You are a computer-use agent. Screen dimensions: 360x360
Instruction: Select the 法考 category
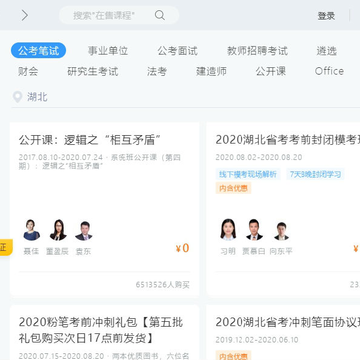tap(157, 71)
